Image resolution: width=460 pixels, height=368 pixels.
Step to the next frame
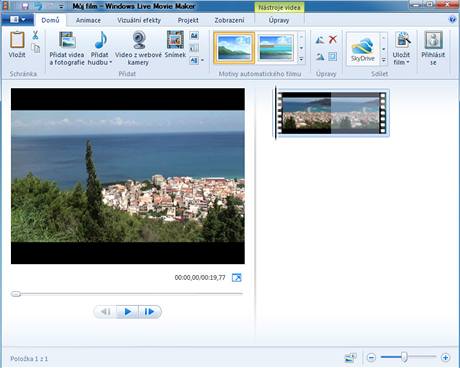tap(149, 312)
